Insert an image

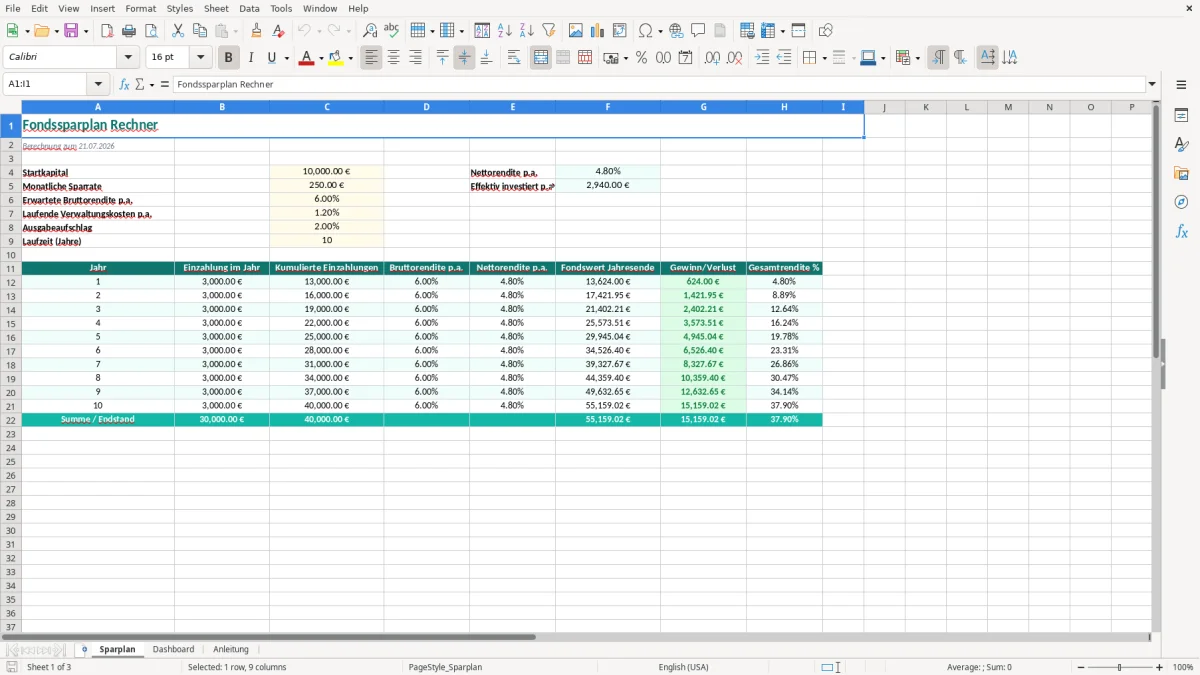(x=576, y=31)
